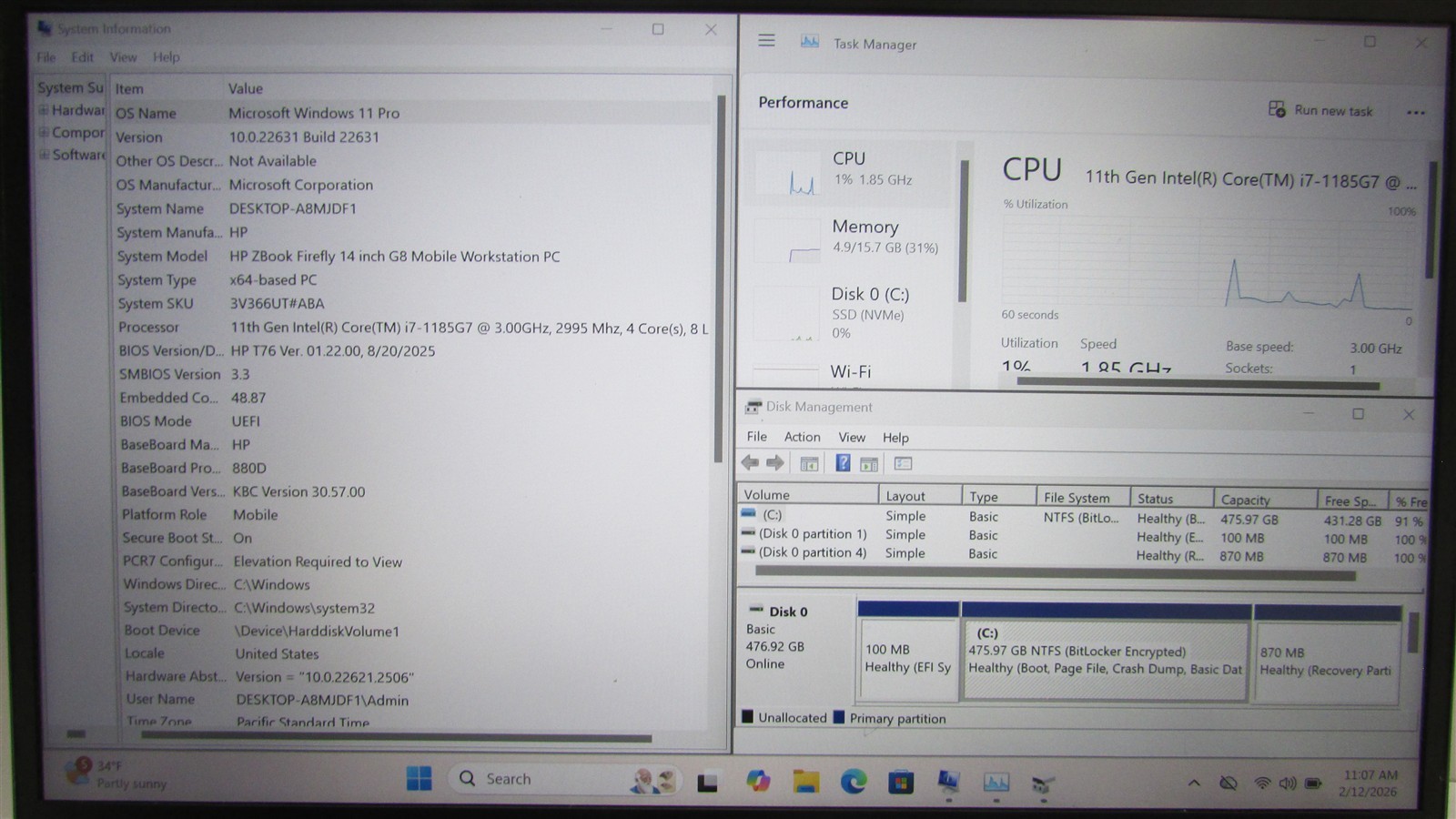Show hidden icons chevron in system tray
Viewport: 1456px width, 819px height.
tap(1194, 783)
